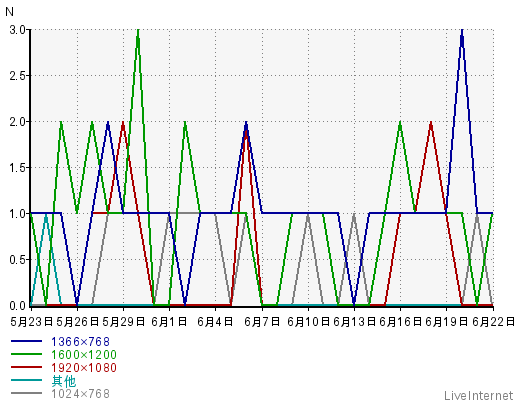Image resolution: width=520 pixels, height=405 pixels.
Task: Click the 6月16日 axis date label
Action: 401,322
